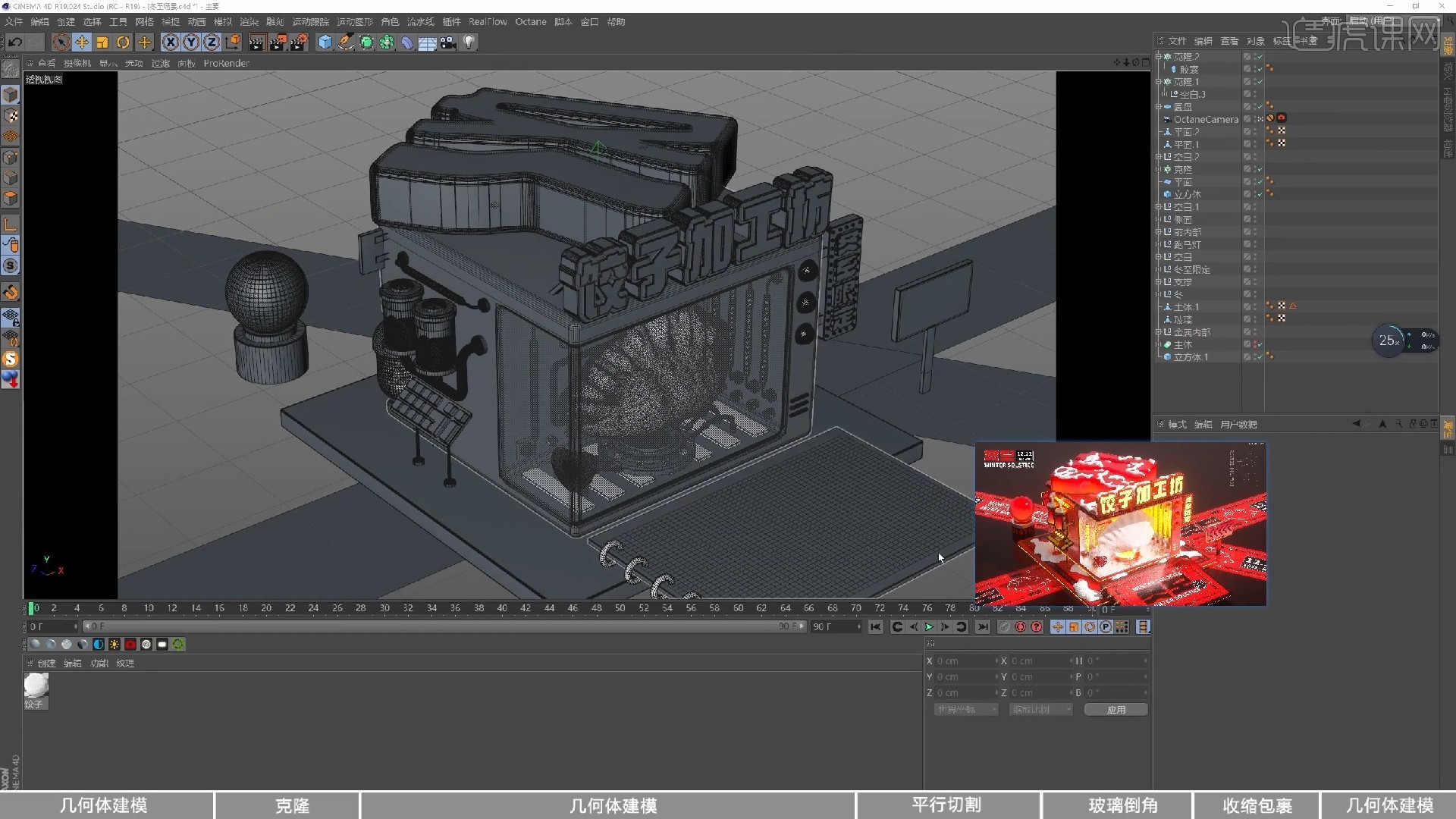Image resolution: width=1456 pixels, height=819 pixels.
Task: Select the 胶囊 object row
Action: (1189, 69)
